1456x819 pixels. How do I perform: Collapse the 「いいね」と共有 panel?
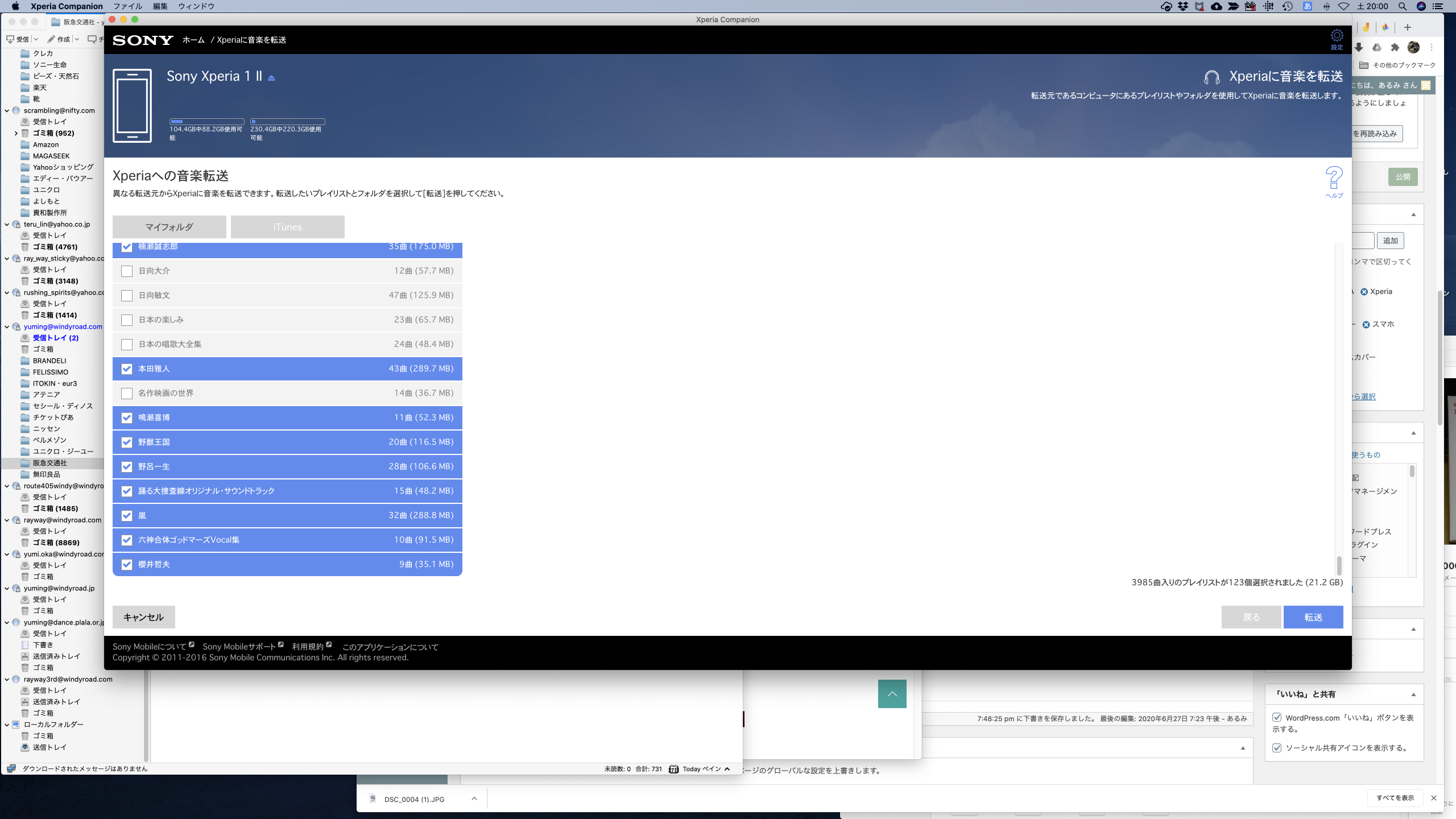(x=1413, y=694)
